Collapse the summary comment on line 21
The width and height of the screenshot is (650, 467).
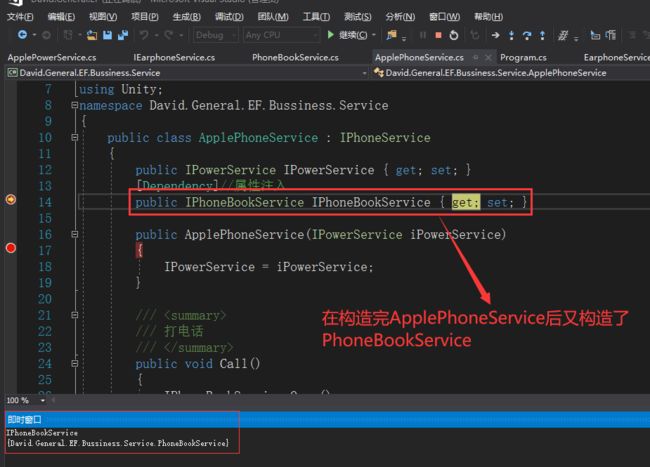[x=75, y=315]
